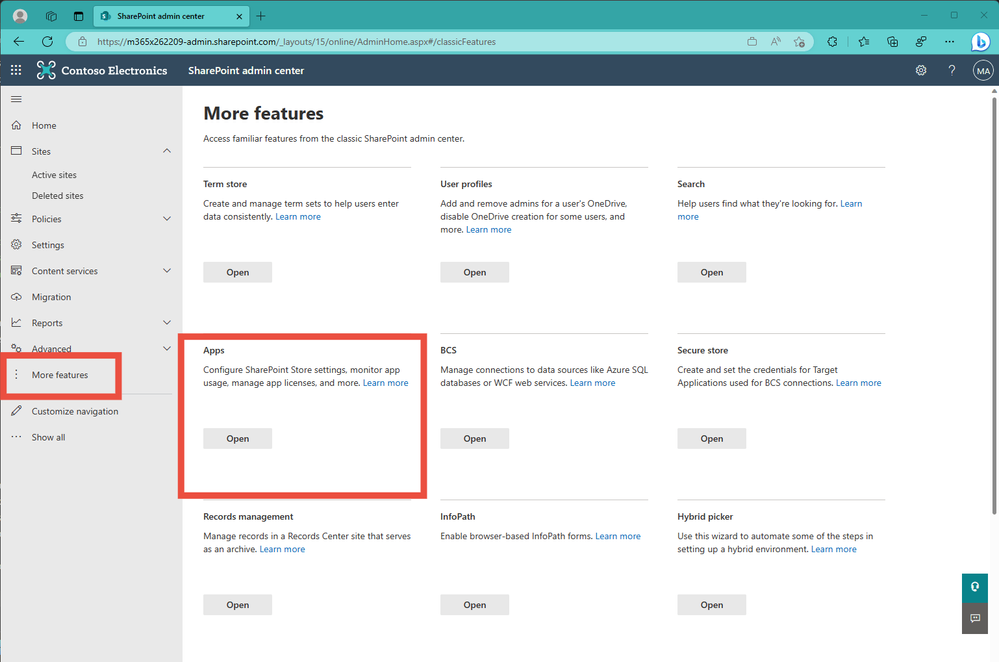Click the Settings gear icon in sidebar
Viewport: 999px width, 662px height.
click(17, 245)
